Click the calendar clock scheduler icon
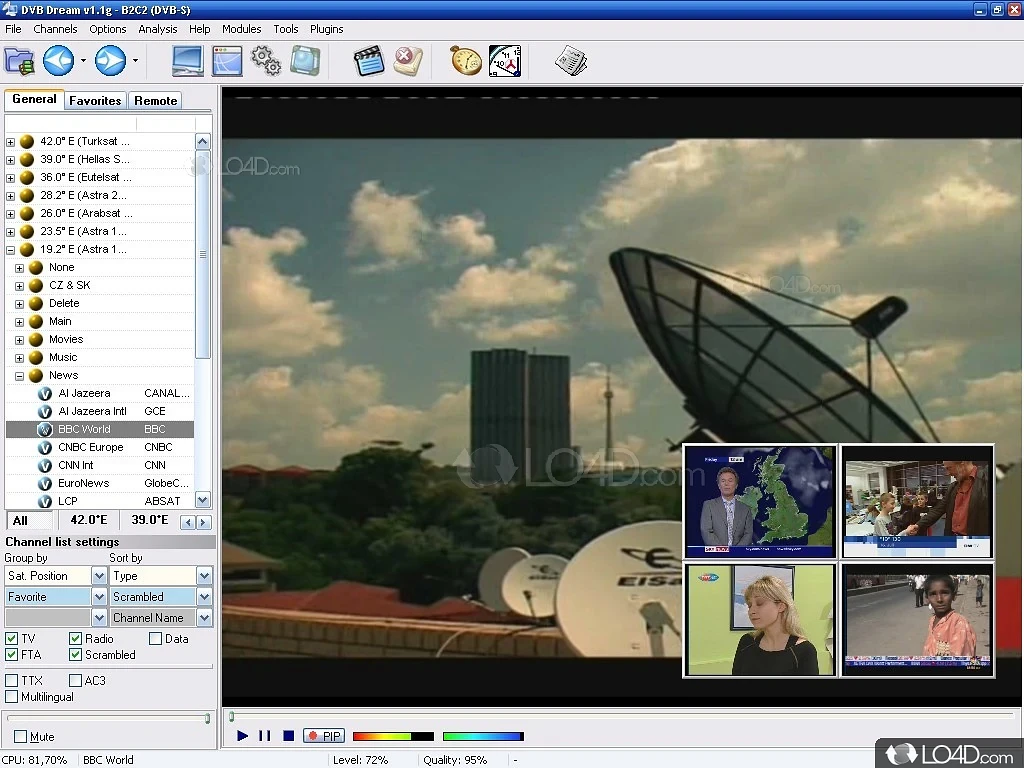This screenshot has width=1024, height=768. point(505,61)
